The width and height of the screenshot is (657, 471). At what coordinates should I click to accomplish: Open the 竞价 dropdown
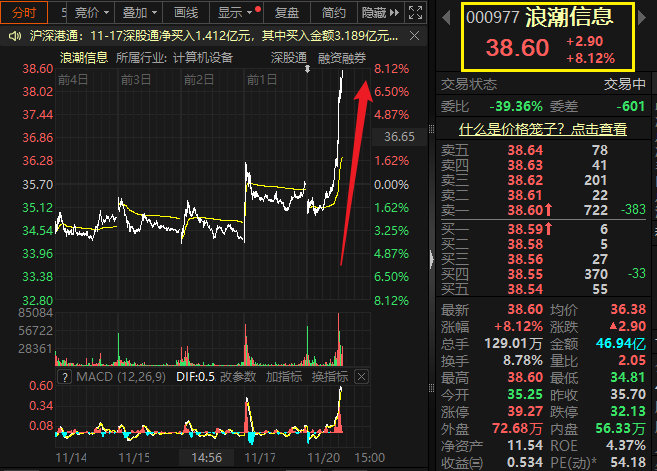click(x=91, y=13)
